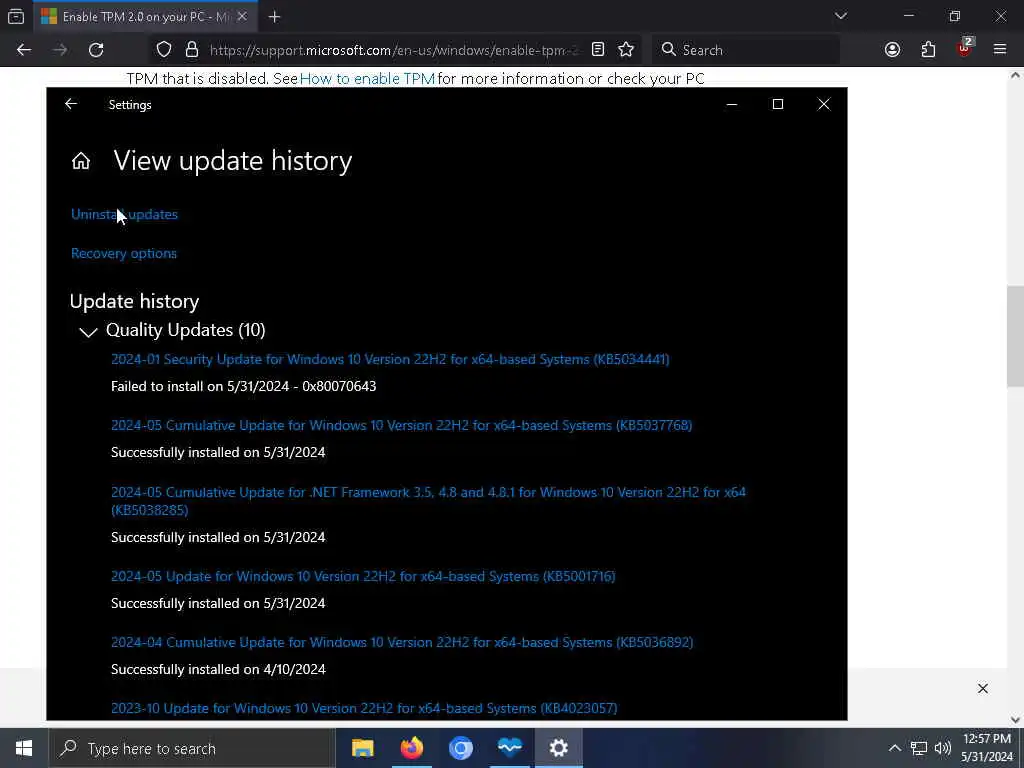Click the uBlock Origin extension icon
1024x768 pixels.
click(964, 48)
